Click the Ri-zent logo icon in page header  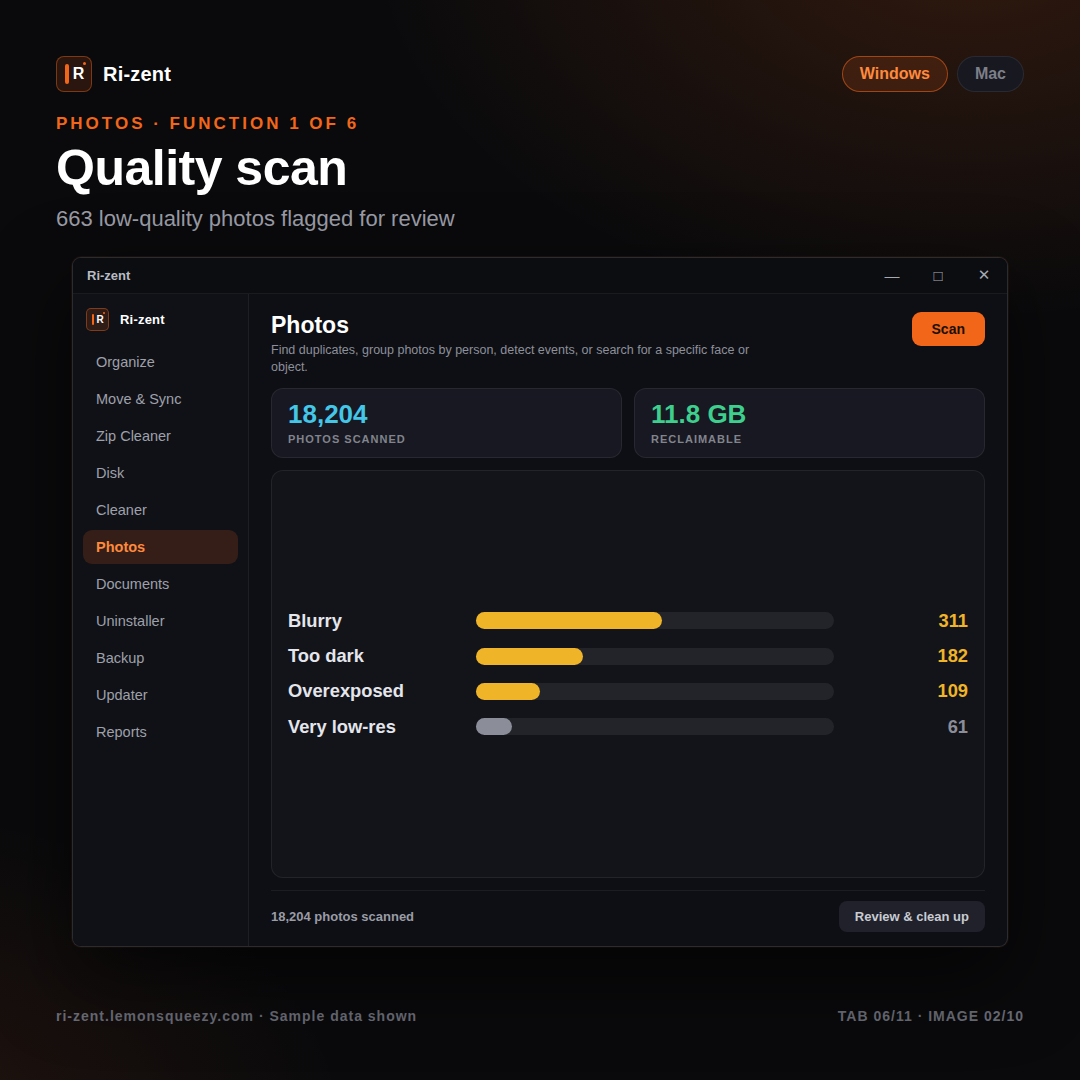pyautogui.click(x=74, y=74)
